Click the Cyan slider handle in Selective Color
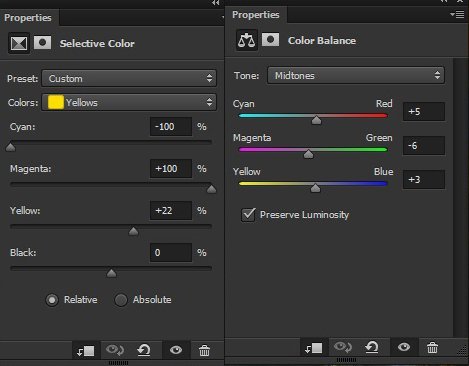Viewport: 469px width, 366px height. [11, 147]
